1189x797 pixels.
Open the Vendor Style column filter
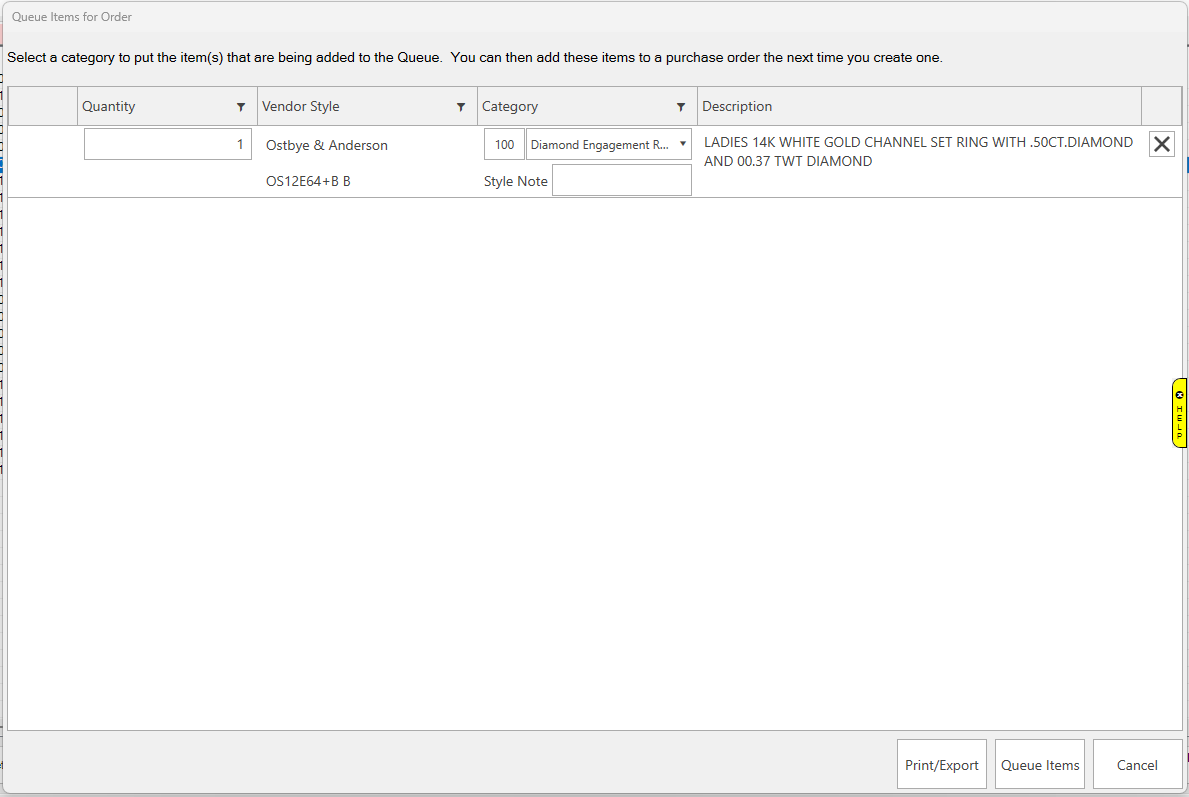(461, 107)
